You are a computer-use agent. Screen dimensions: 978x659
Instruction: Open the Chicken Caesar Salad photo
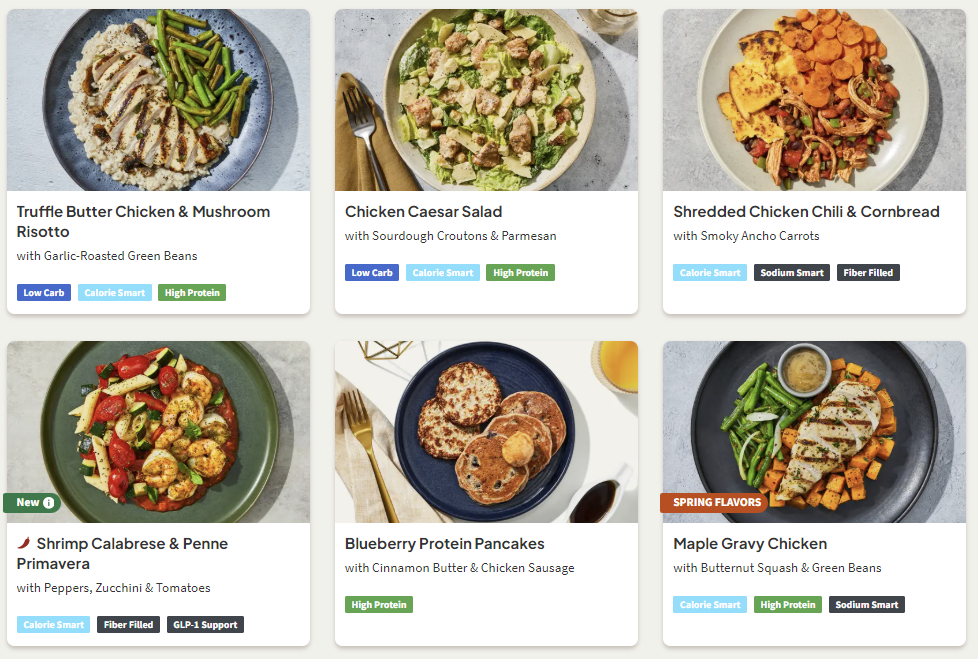click(486, 100)
